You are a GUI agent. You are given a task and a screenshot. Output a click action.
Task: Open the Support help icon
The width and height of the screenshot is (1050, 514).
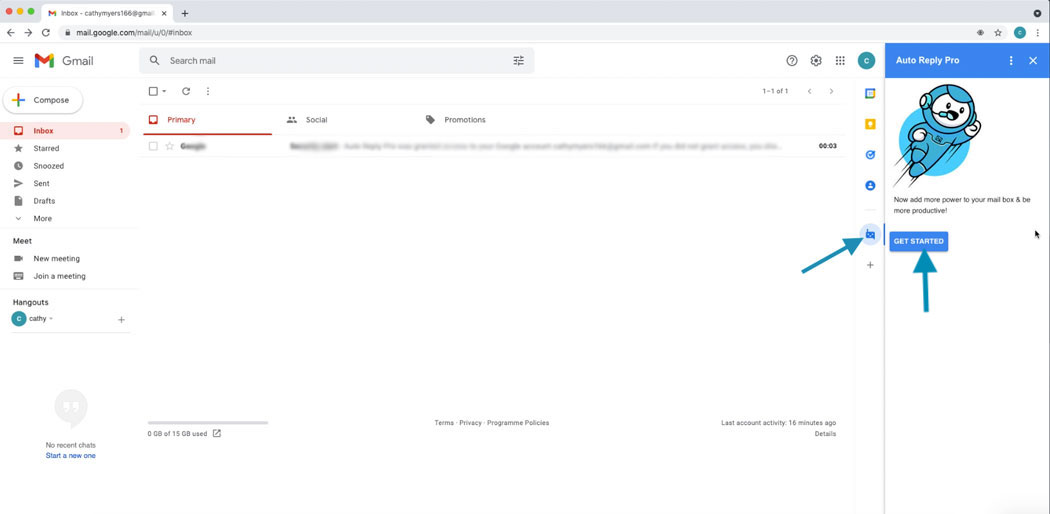tap(792, 61)
